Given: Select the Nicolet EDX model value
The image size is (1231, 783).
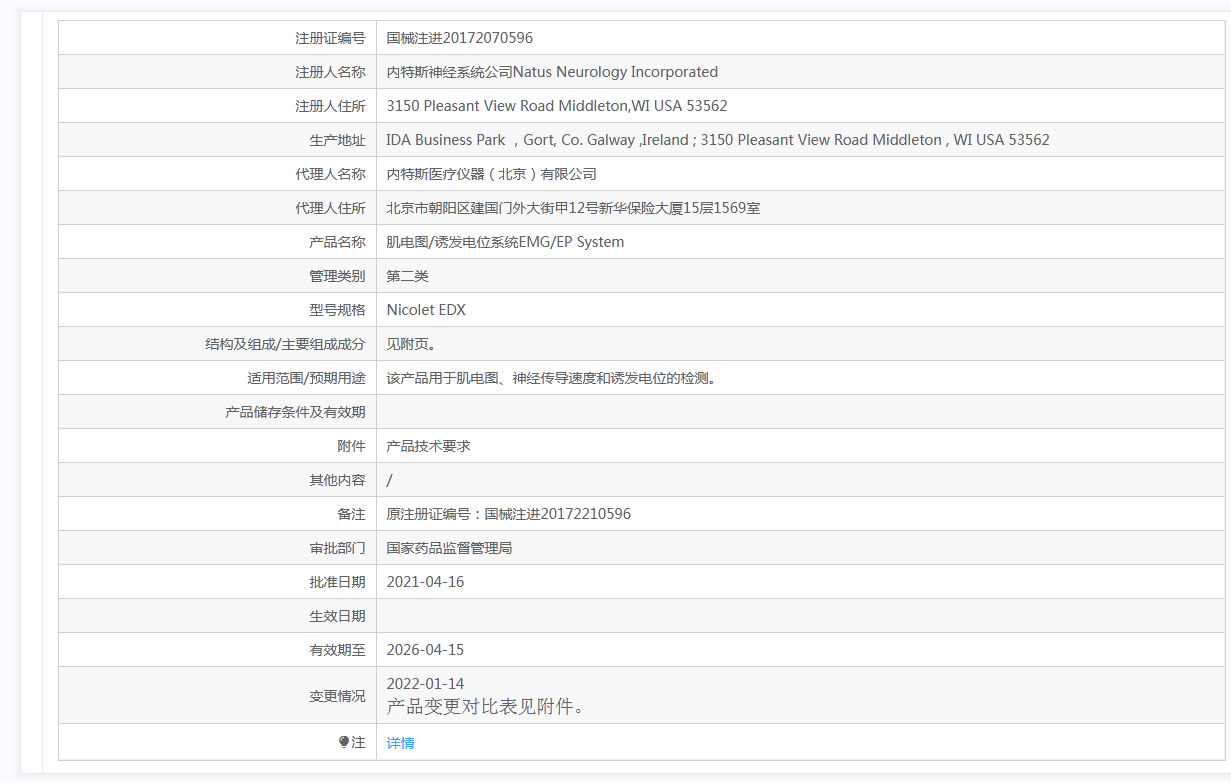Looking at the screenshot, I should tap(426, 310).
